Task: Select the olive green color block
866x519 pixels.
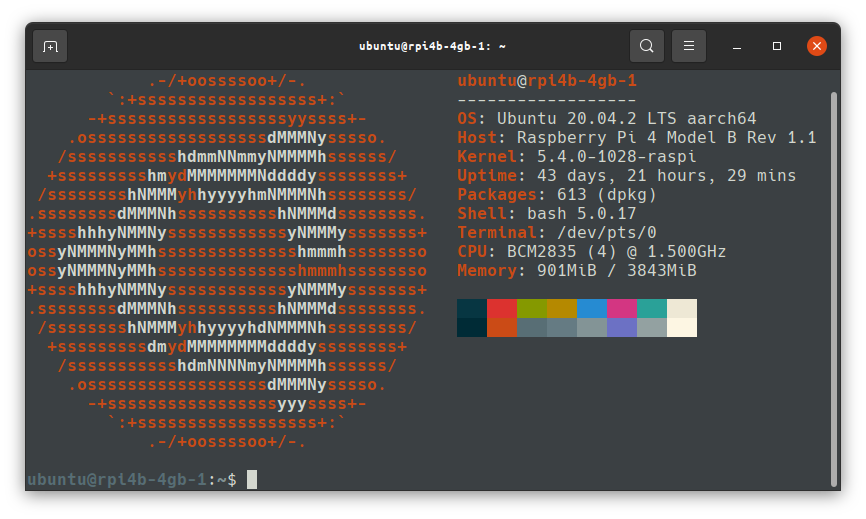Action: click(x=532, y=308)
